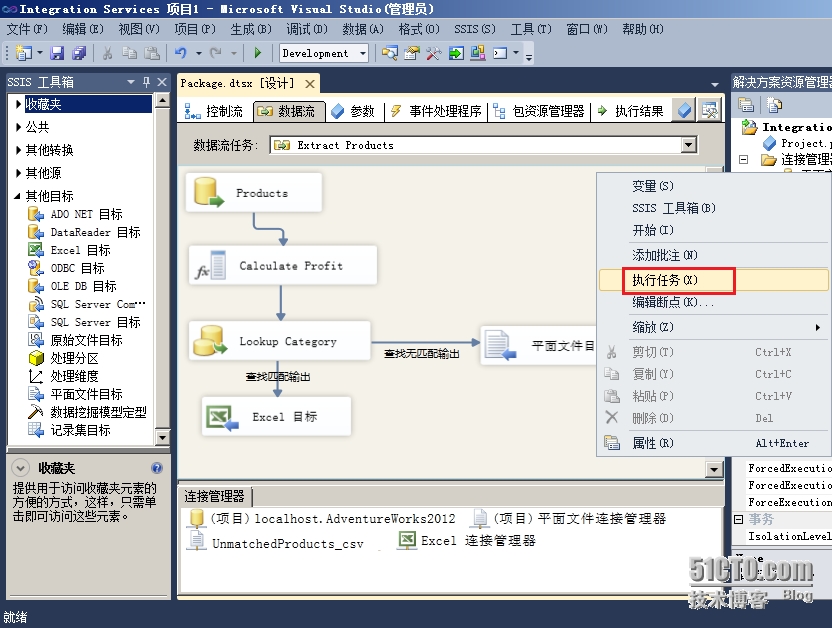Choose 变量(S) in the context menu
This screenshot has height=628, width=832.
pyautogui.click(x=714, y=186)
